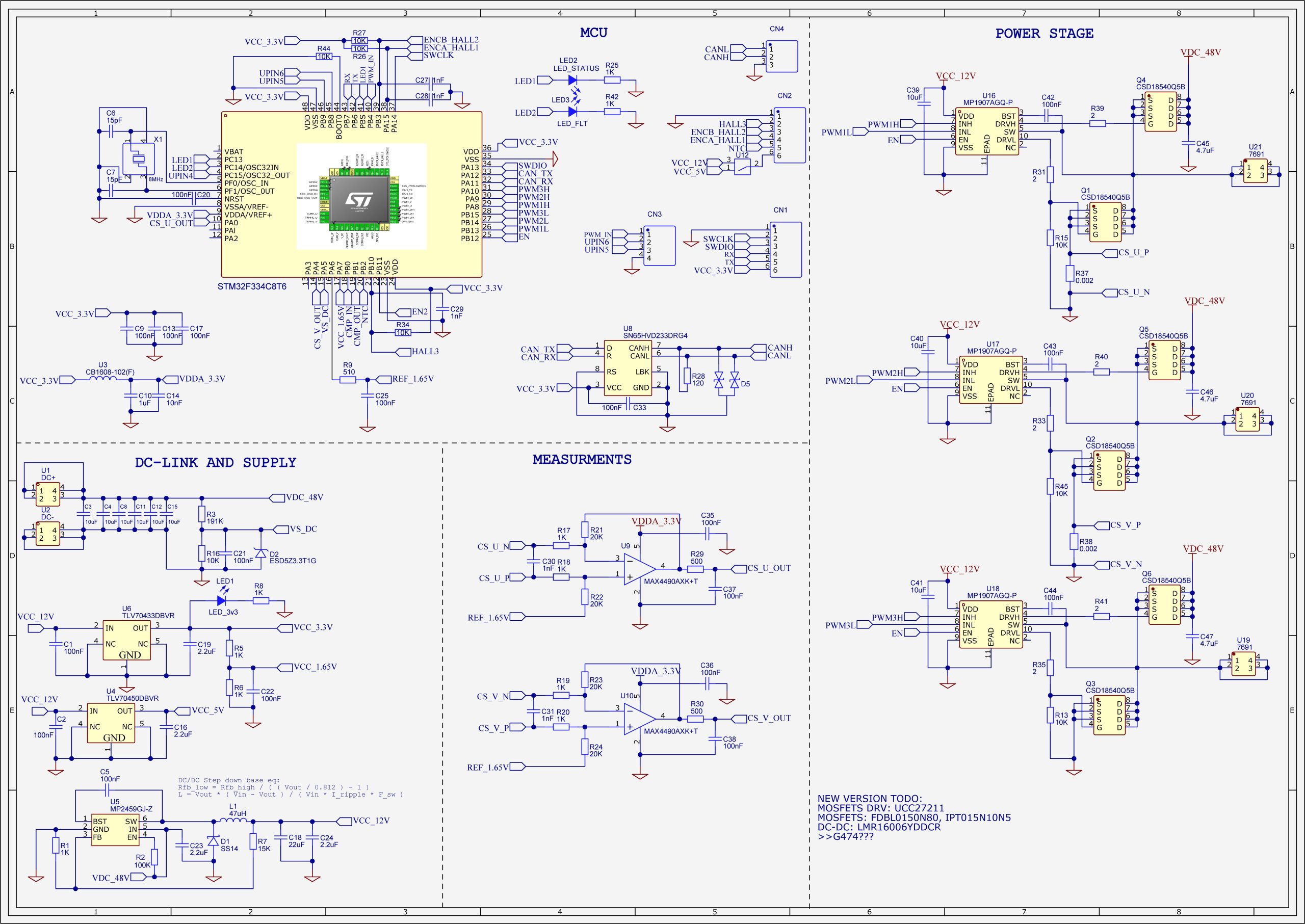This screenshot has height=924, width=1305.
Task: Click the >>G474??? note text
Action: [845, 836]
